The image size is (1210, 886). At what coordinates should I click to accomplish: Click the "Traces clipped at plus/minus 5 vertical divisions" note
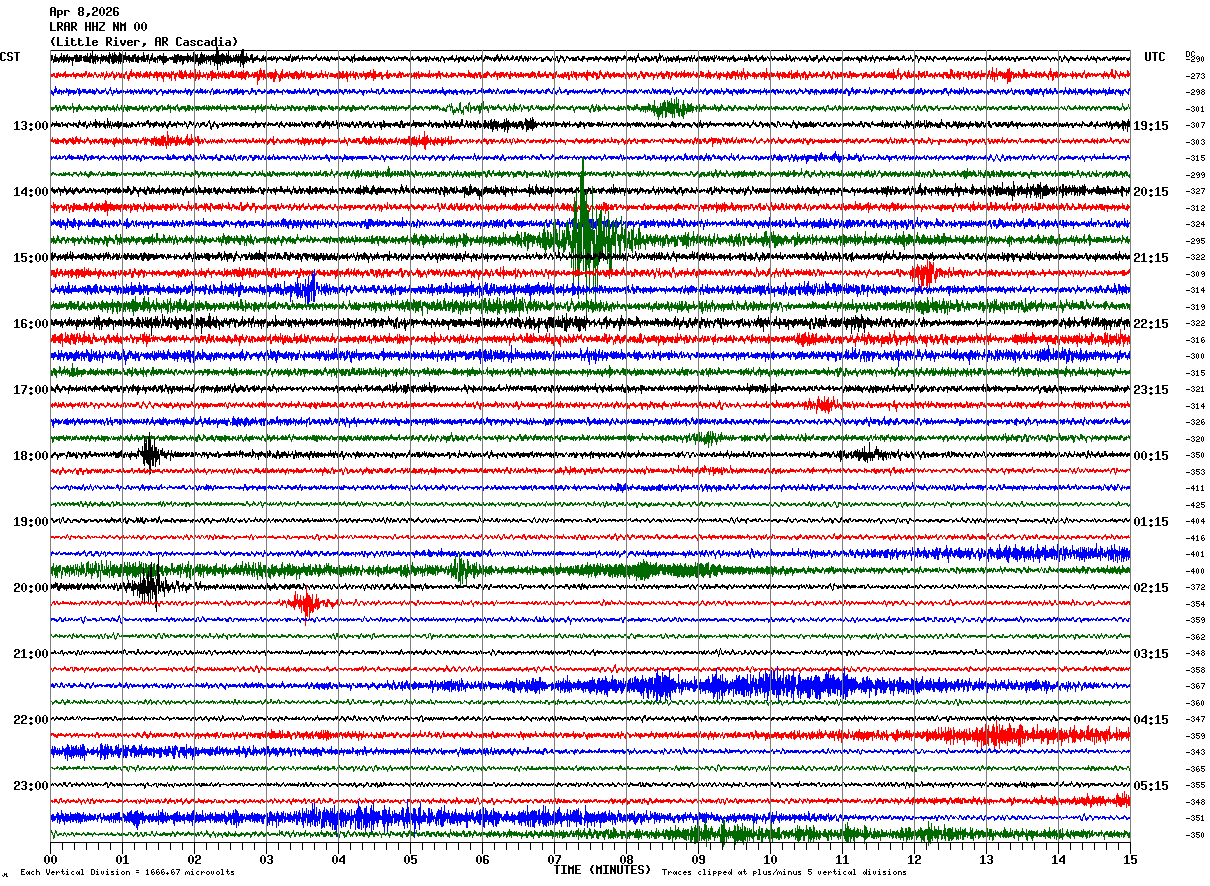pyautogui.click(x=784, y=873)
